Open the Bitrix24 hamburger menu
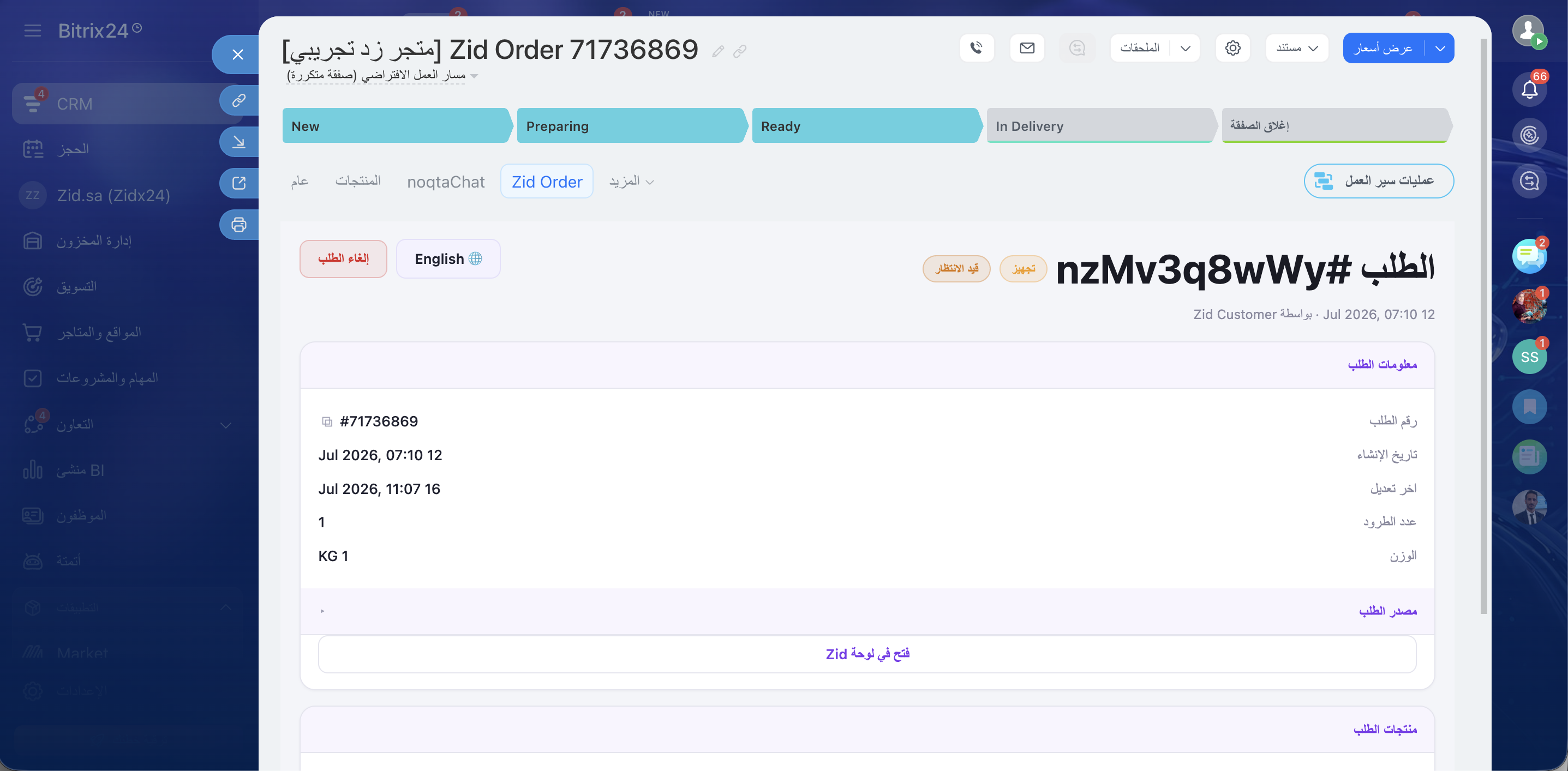This screenshot has height=771, width=1568. pyautogui.click(x=33, y=31)
